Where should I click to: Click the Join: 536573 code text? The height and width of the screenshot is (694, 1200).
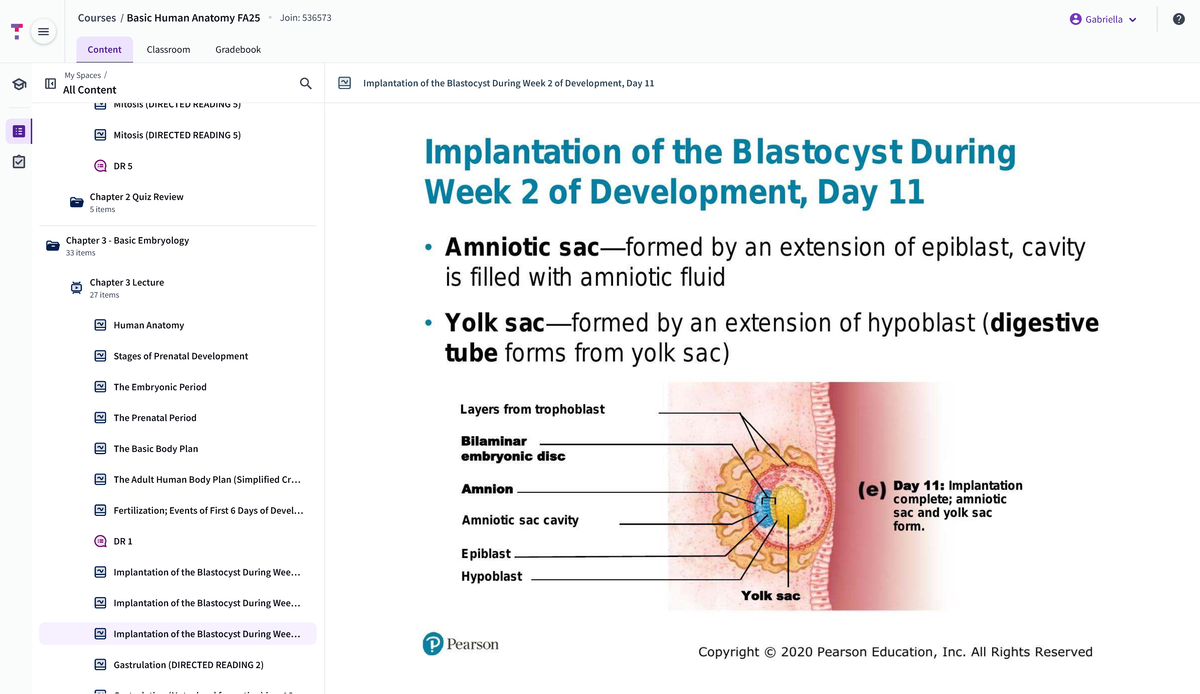point(306,18)
